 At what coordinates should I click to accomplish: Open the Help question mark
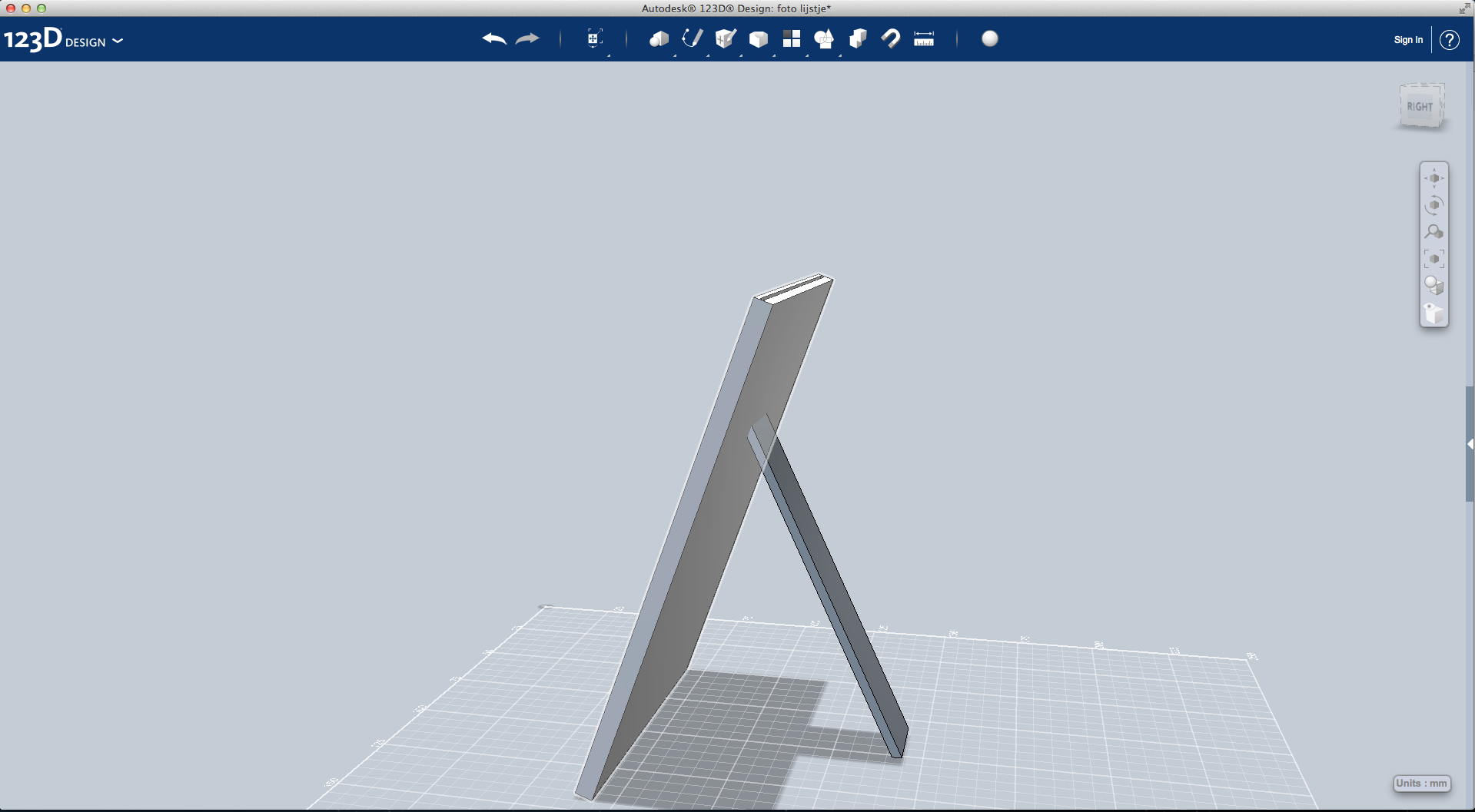point(1450,40)
